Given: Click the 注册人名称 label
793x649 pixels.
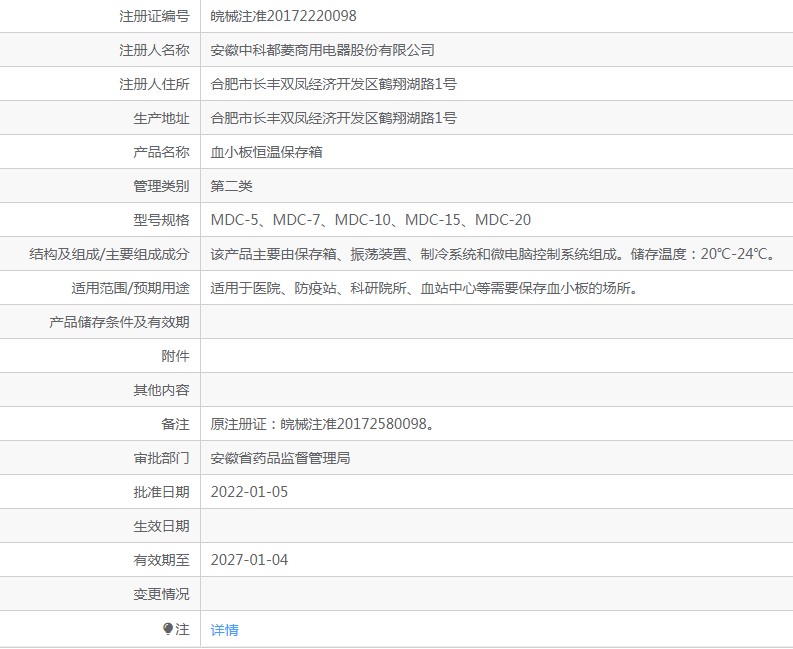Looking at the screenshot, I should (x=154, y=50).
